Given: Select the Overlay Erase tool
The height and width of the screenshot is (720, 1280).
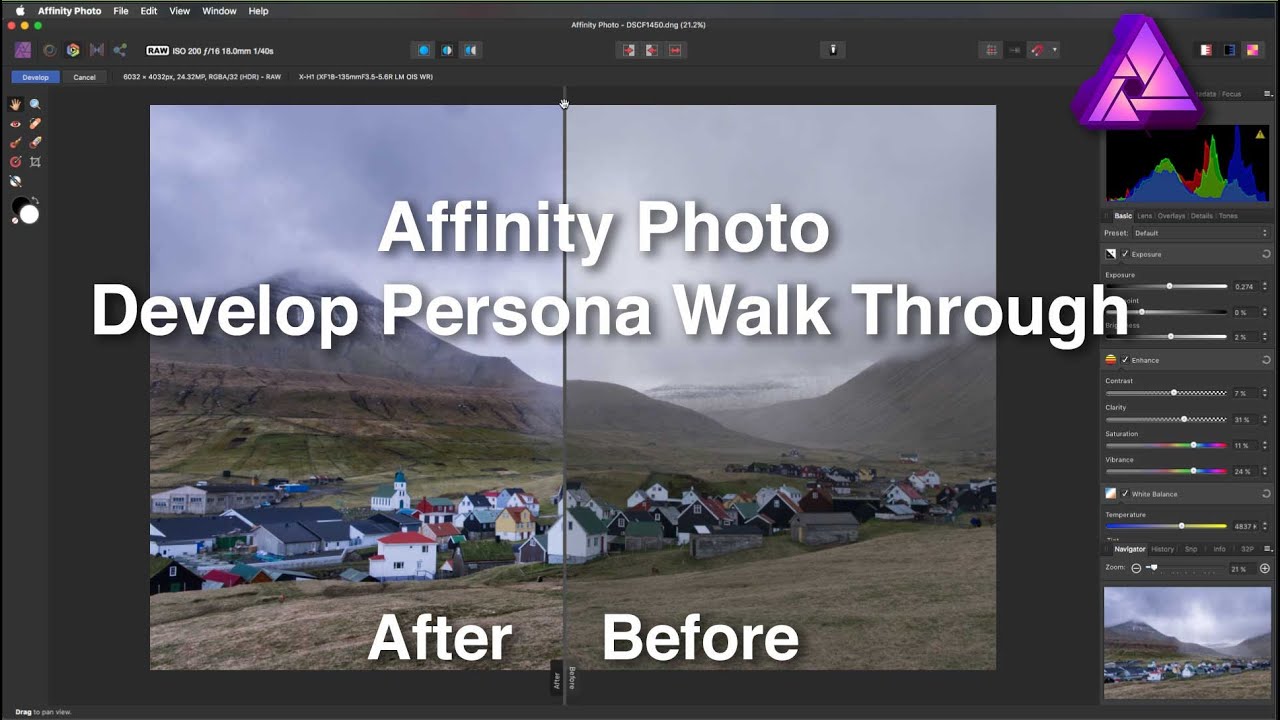Looking at the screenshot, I should tap(35, 143).
